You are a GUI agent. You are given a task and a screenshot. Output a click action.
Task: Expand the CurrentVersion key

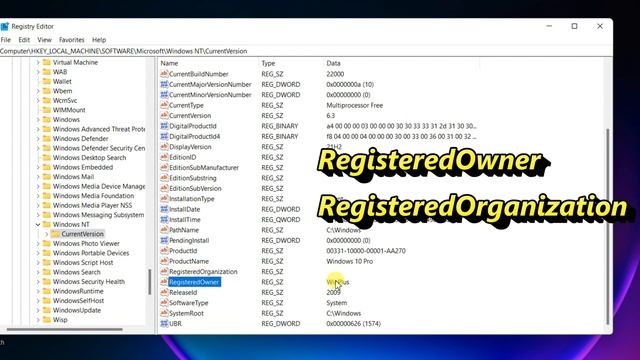click(47, 234)
